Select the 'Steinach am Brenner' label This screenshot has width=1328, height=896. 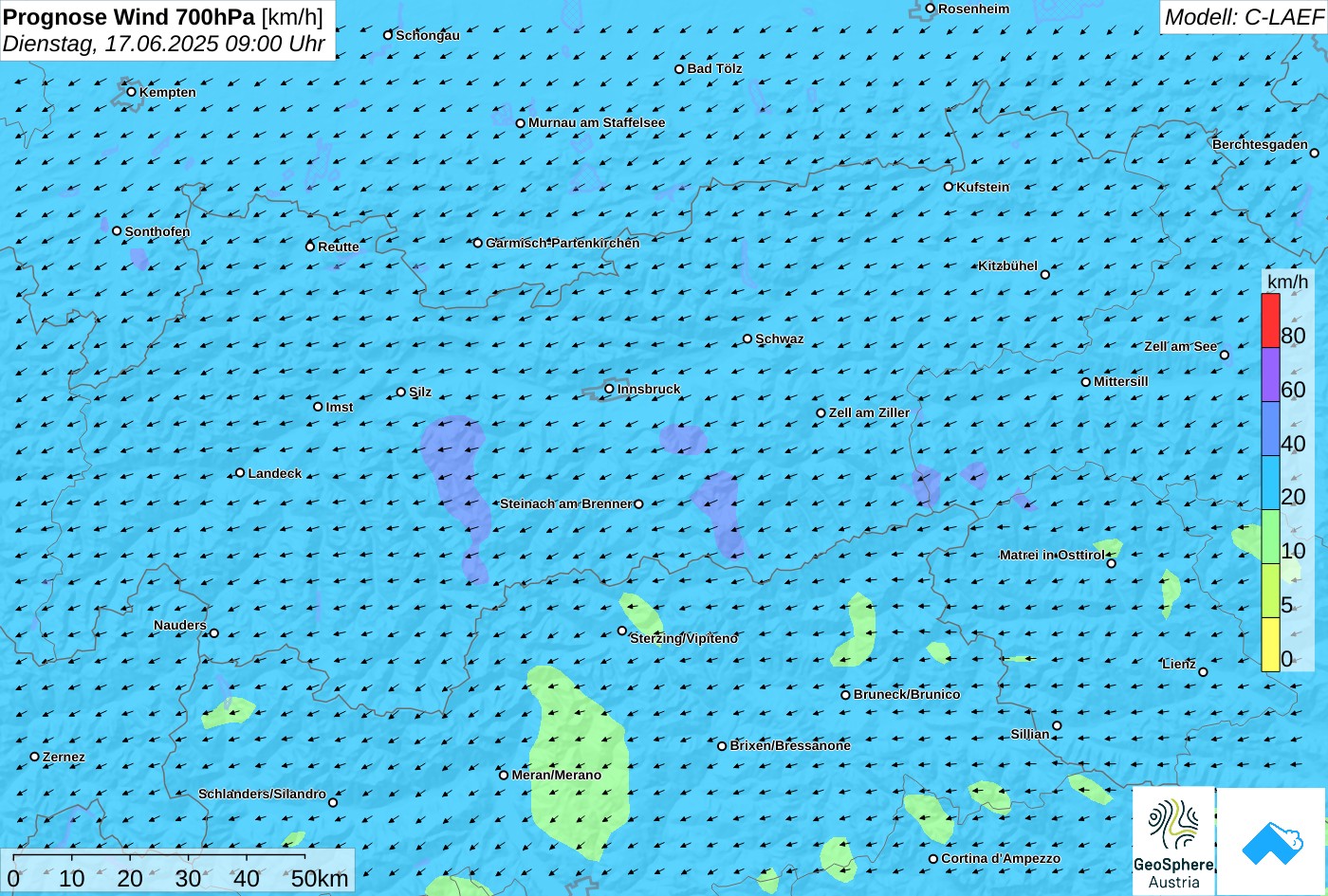(565, 503)
